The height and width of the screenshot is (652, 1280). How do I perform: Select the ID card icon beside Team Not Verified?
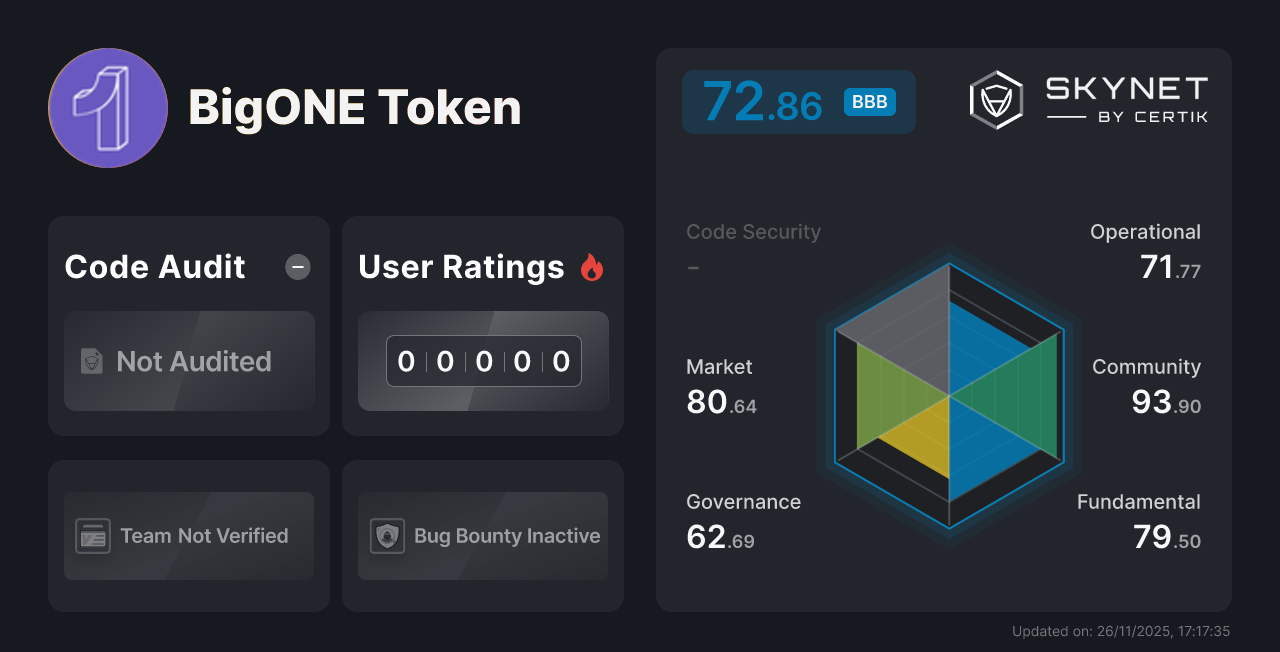[x=91, y=536]
